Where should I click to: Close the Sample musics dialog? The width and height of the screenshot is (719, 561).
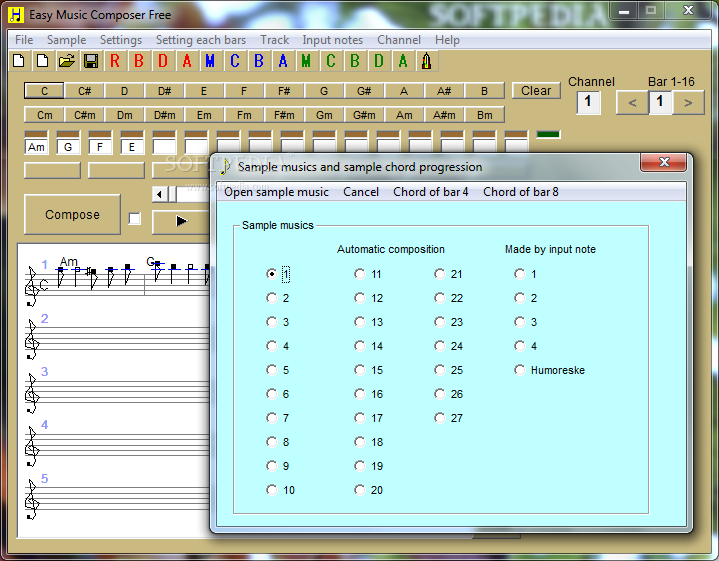664,162
